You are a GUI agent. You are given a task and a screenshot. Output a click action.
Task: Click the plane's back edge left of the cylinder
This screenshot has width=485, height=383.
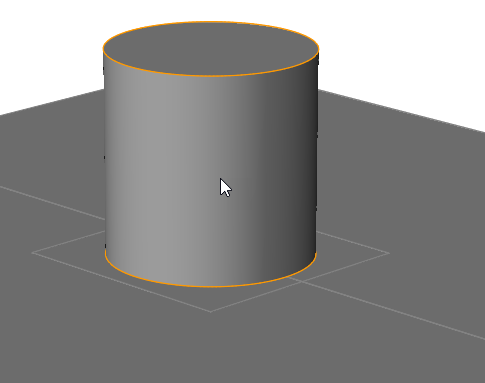[x=52, y=102]
